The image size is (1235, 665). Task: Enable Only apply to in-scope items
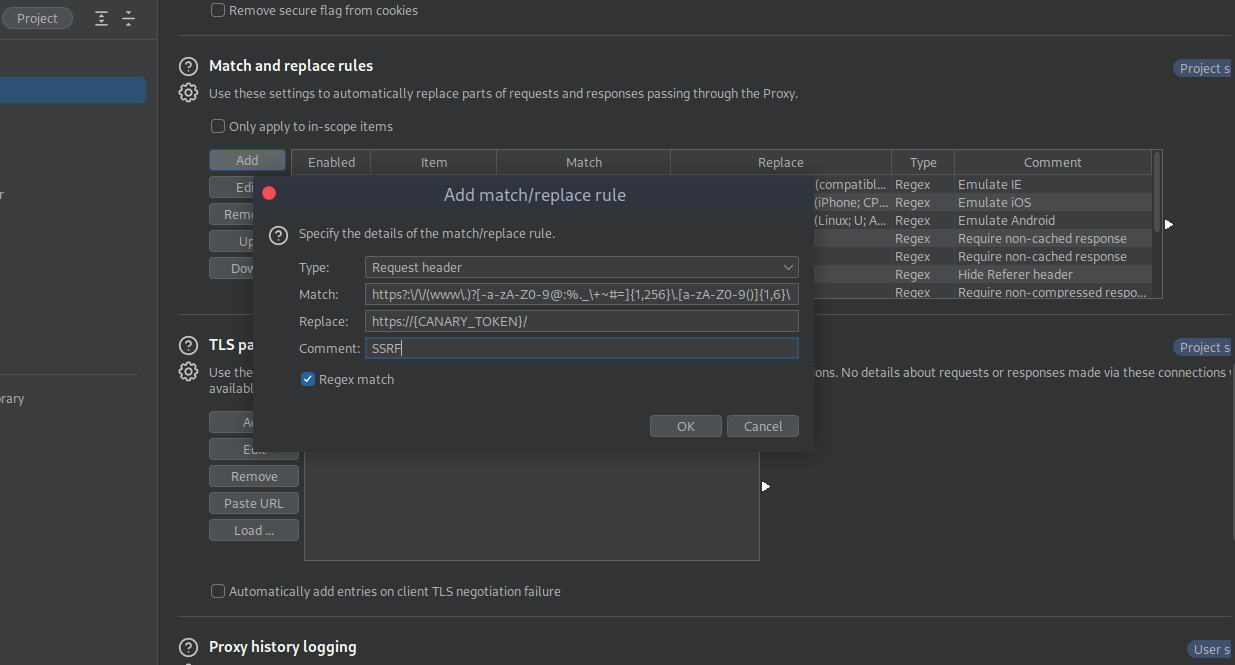pyautogui.click(x=218, y=126)
